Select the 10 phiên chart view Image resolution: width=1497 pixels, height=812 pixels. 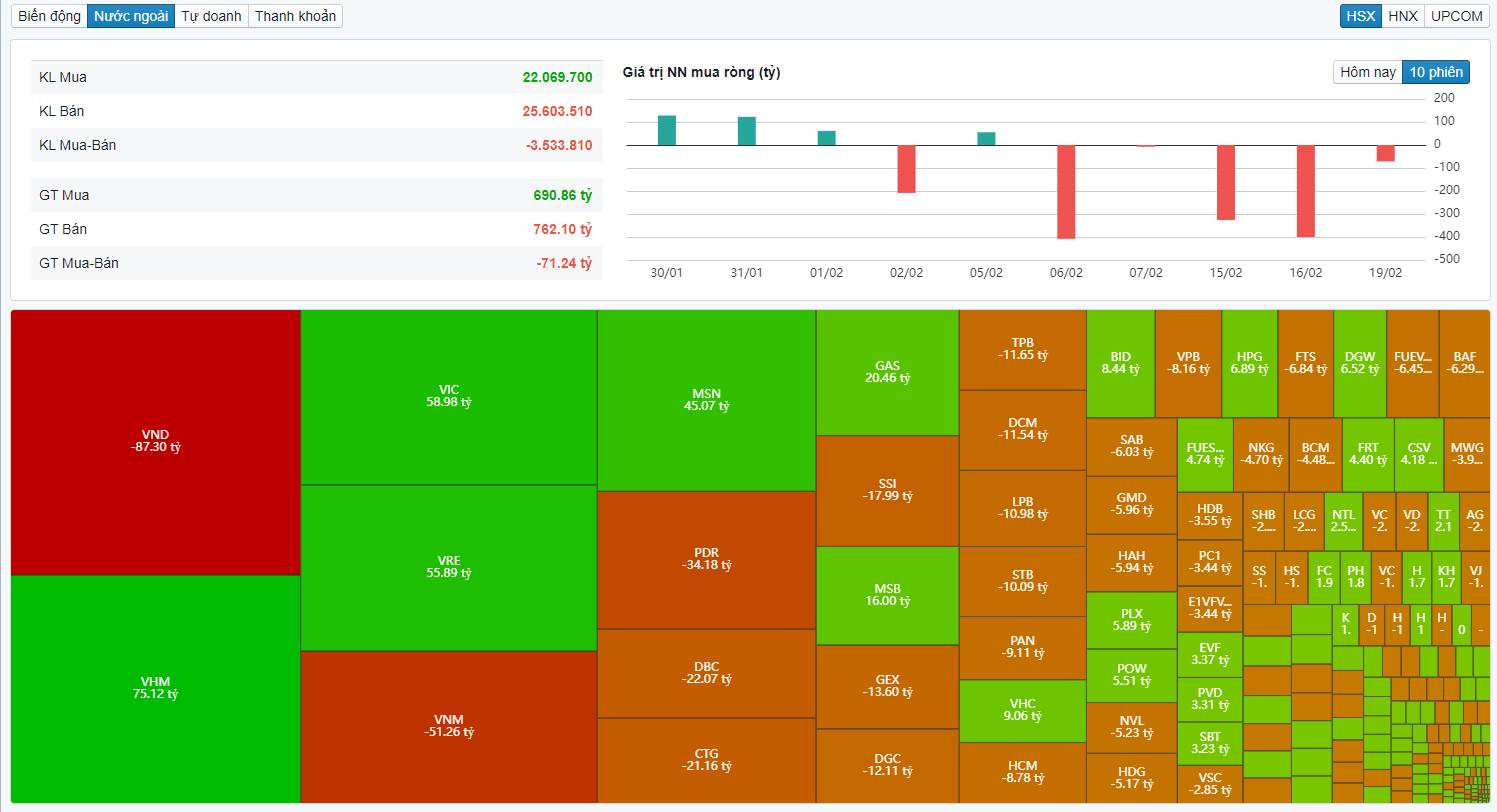1436,72
